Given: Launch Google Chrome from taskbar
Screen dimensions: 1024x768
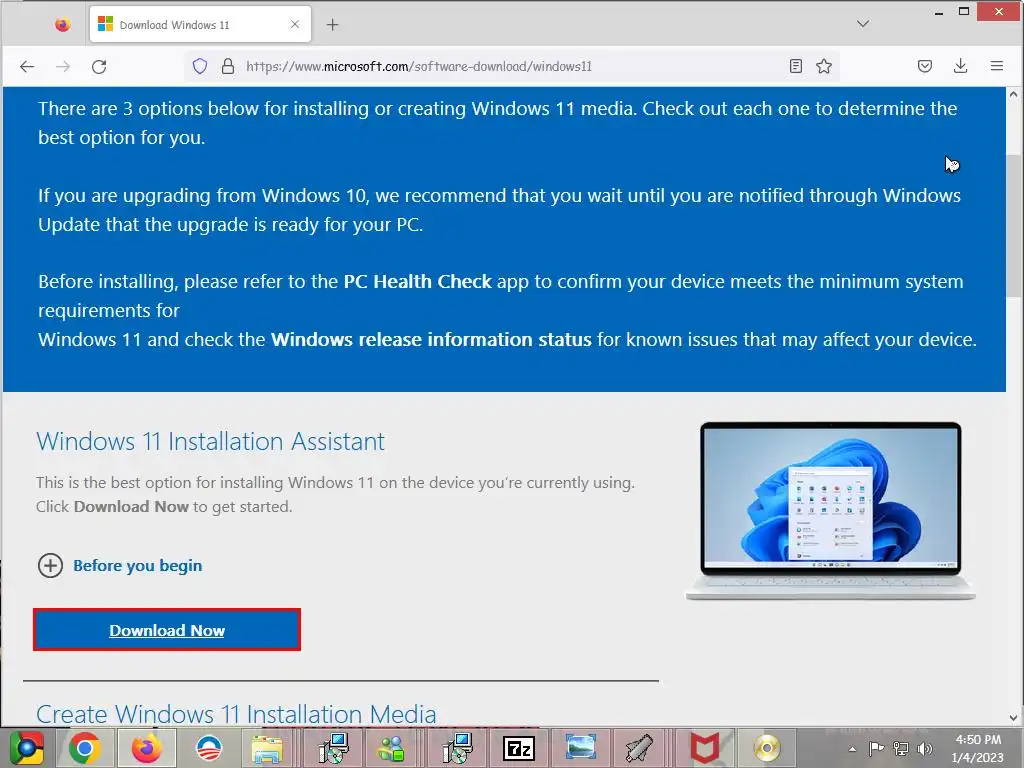Looking at the screenshot, I should [85, 748].
